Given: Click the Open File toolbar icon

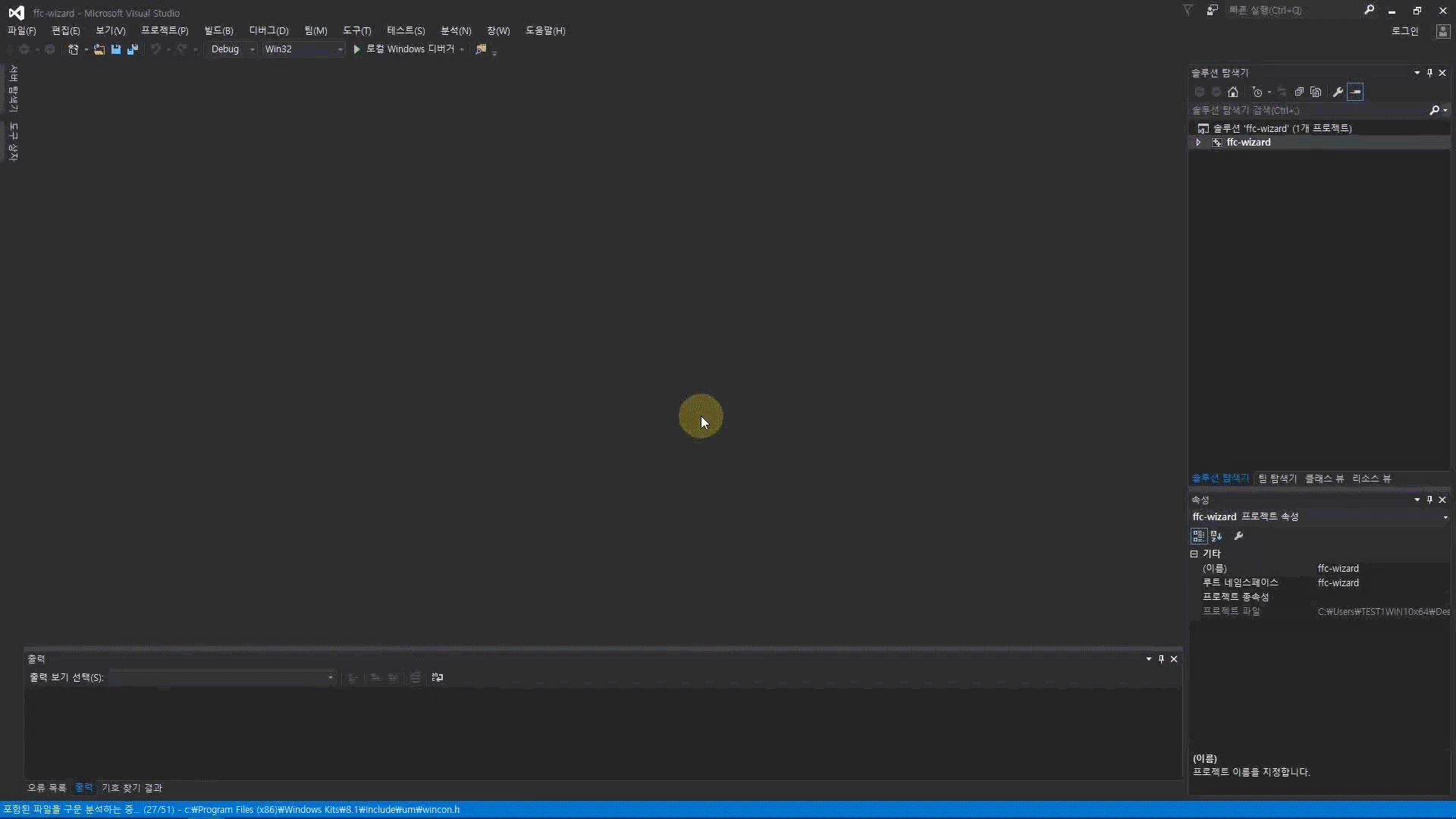Looking at the screenshot, I should point(99,49).
